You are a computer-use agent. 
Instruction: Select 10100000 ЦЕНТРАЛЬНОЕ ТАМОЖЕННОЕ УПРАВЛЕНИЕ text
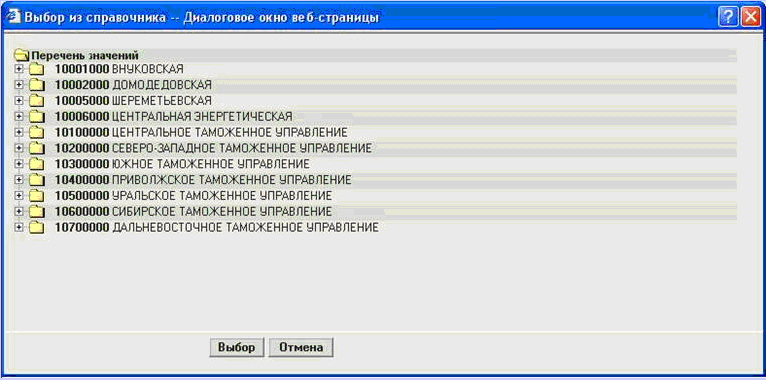click(201, 132)
